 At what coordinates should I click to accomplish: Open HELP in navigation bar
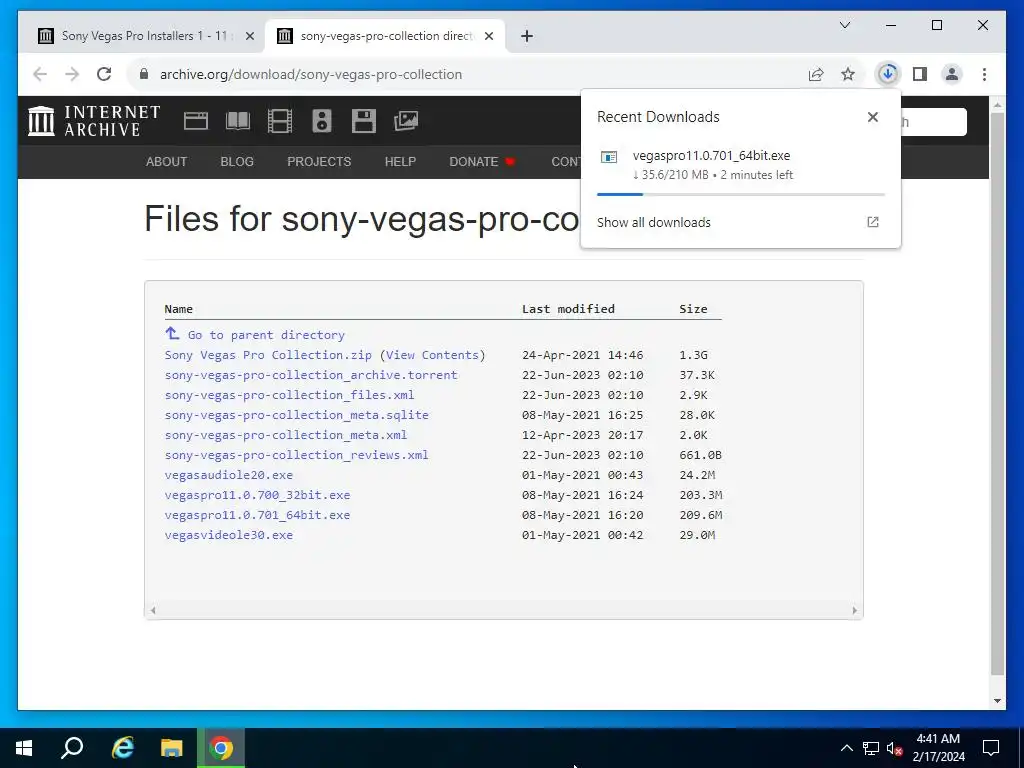pyautogui.click(x=400, y=161)
